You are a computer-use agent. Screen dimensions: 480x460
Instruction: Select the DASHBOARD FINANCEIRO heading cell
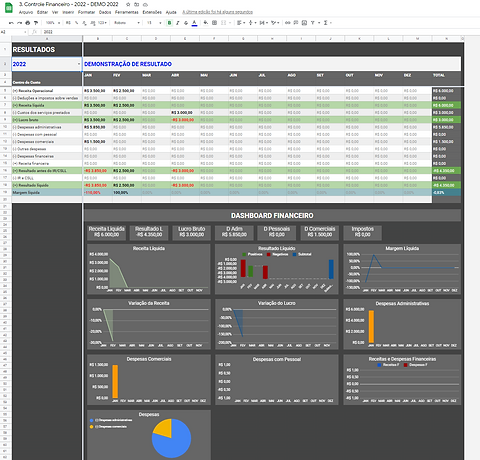272,216
